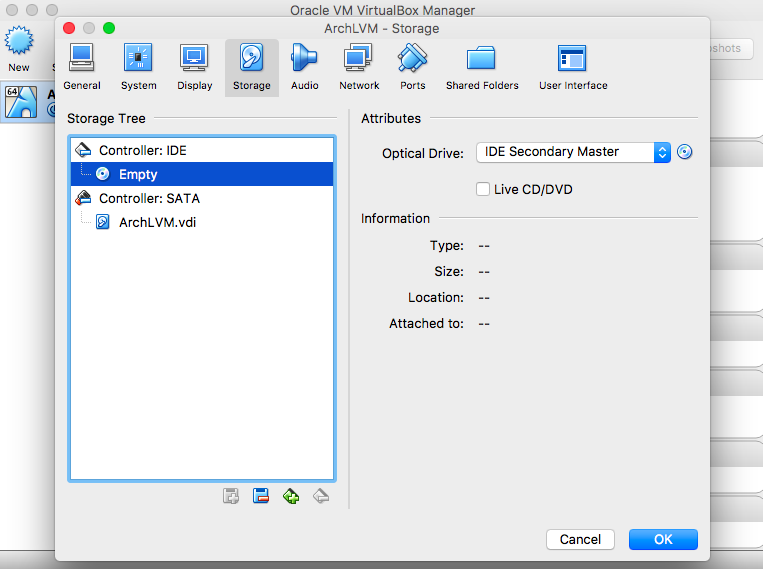Open the Shared Folders settings tab
763x569 pixels.
482,68
